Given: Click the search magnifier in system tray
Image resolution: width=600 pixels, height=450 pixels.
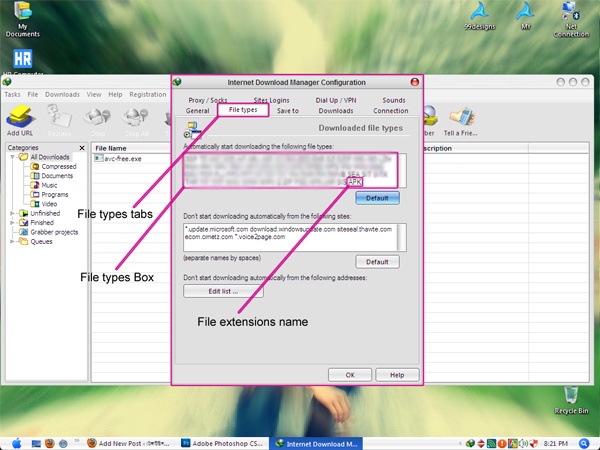Looking at the screenshot, I should (584, 443).
